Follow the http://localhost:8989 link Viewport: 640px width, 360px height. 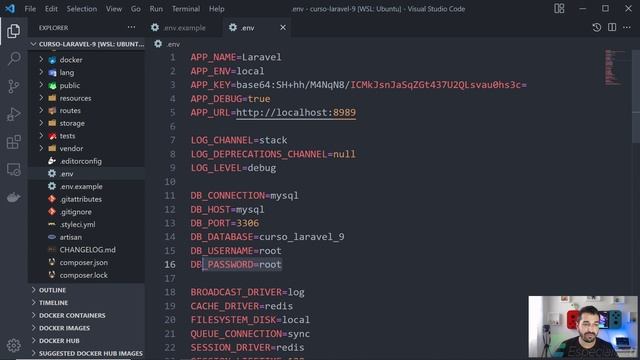[296, 112]
